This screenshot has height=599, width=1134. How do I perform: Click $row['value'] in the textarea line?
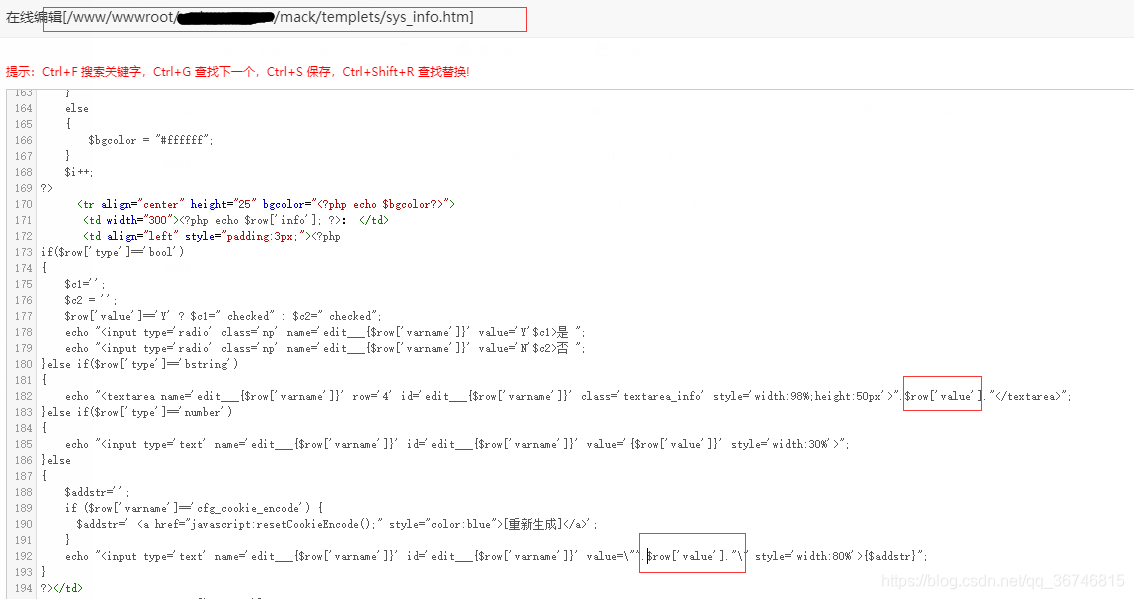[942, 396]
